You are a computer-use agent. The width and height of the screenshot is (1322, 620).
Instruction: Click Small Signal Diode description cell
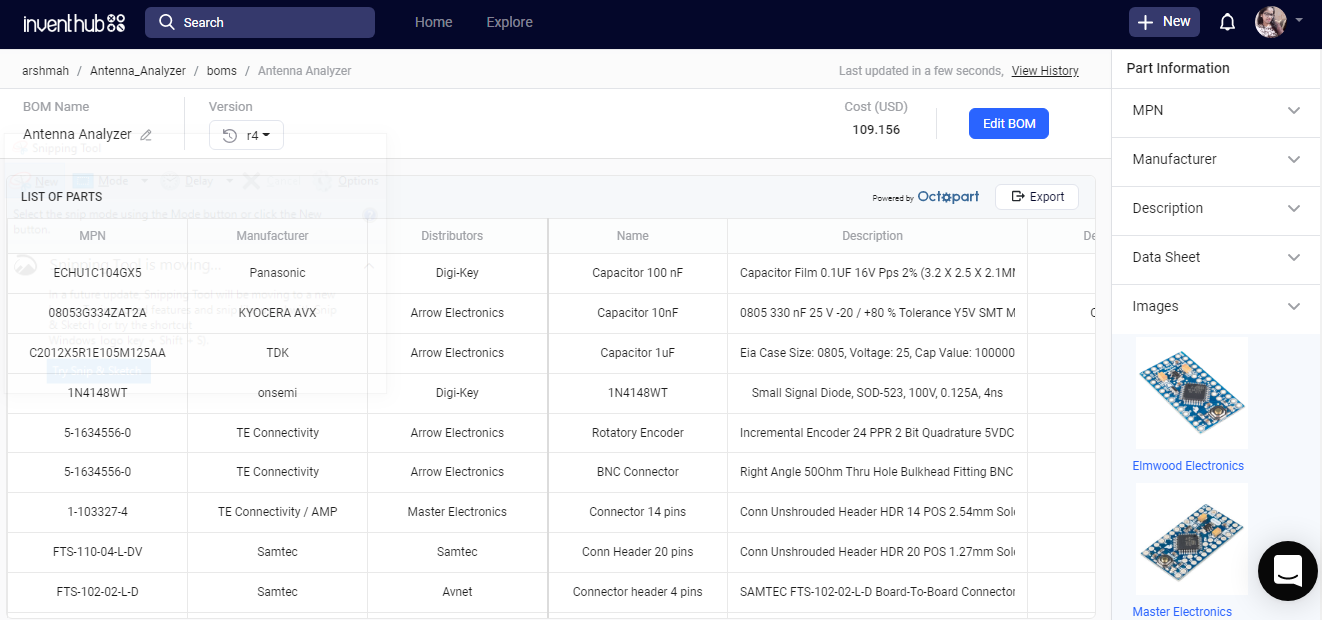[877, 393]
